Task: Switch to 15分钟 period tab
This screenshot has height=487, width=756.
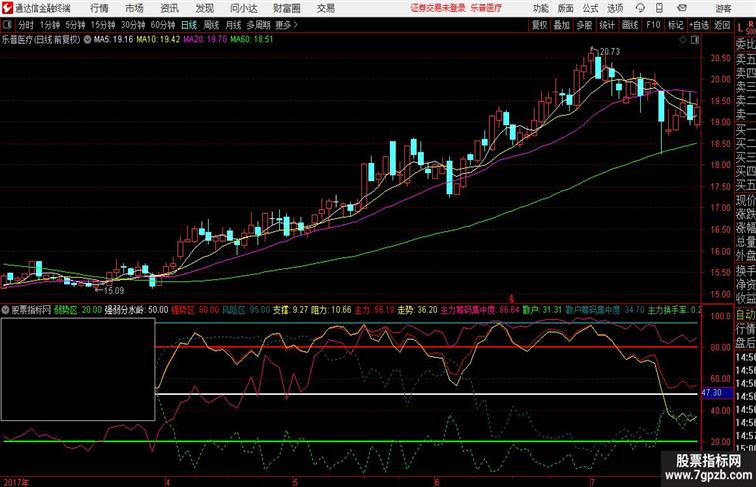Action: pyautogui.click(x=103, y=25)
